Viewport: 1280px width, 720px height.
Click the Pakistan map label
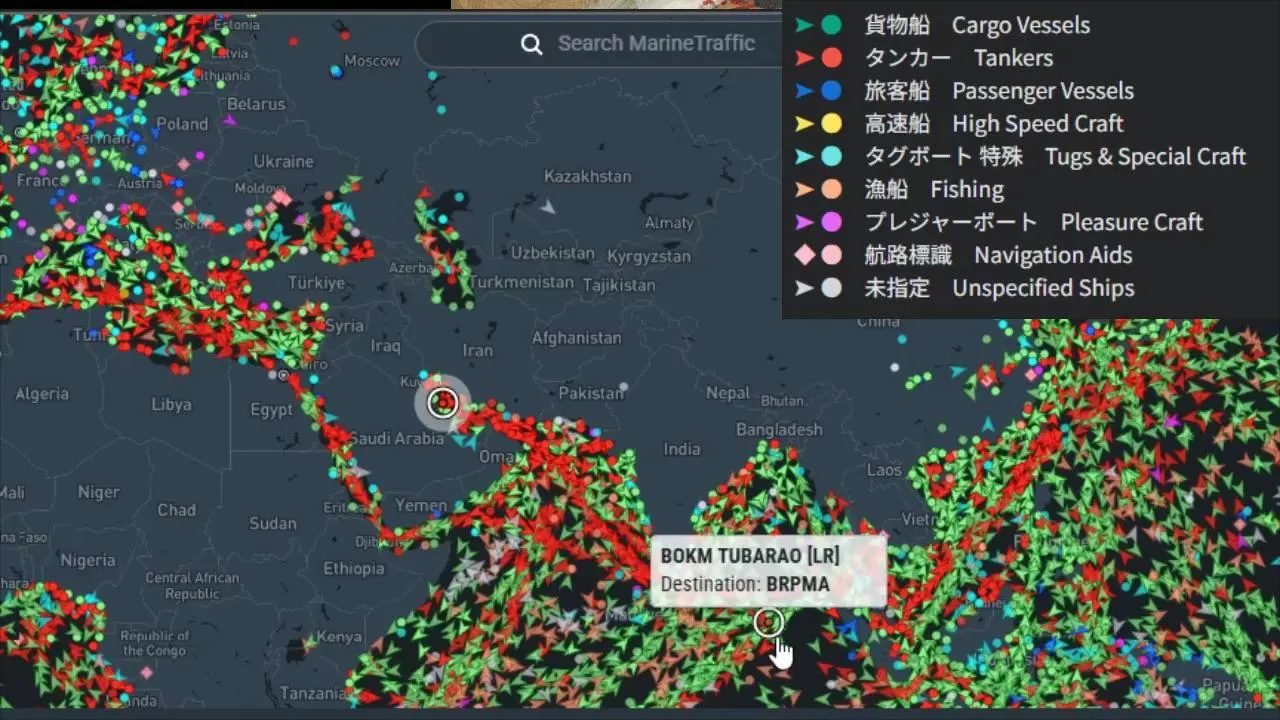pyautogui.click(x=591, y=393)
